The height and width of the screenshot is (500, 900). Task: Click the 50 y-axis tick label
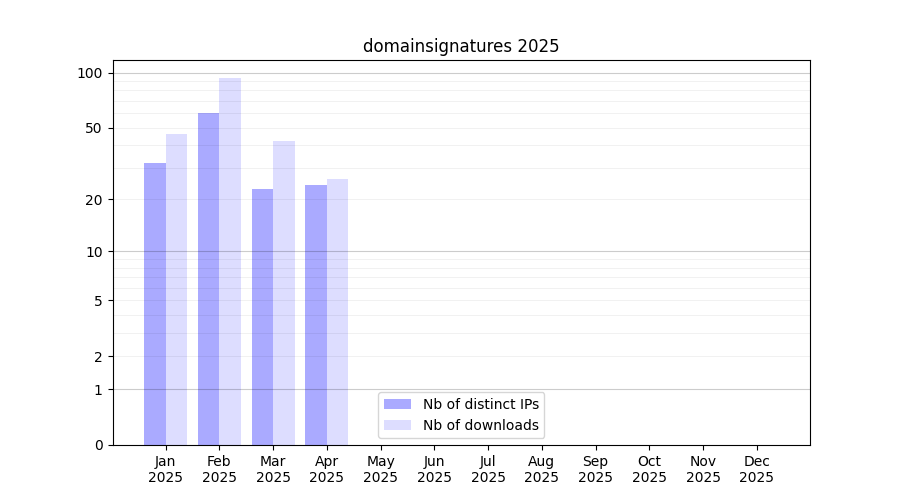tap(94, 128)
